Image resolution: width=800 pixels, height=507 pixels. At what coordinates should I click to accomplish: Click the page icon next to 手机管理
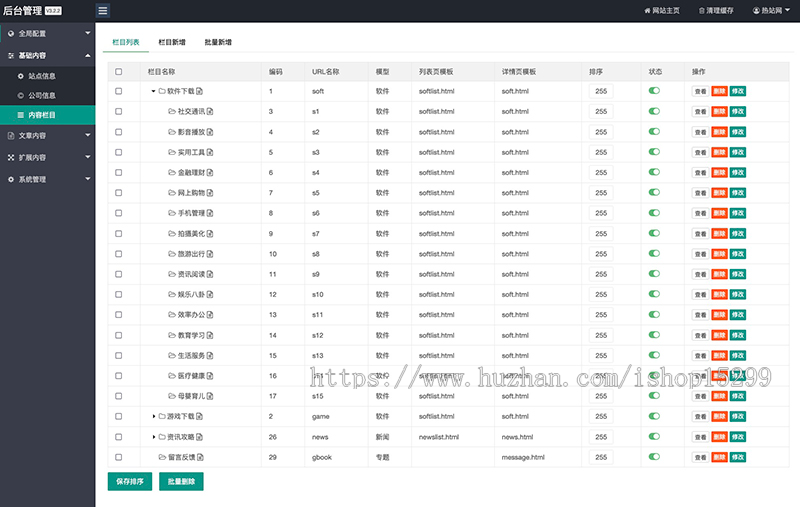[x=210, y=213]
